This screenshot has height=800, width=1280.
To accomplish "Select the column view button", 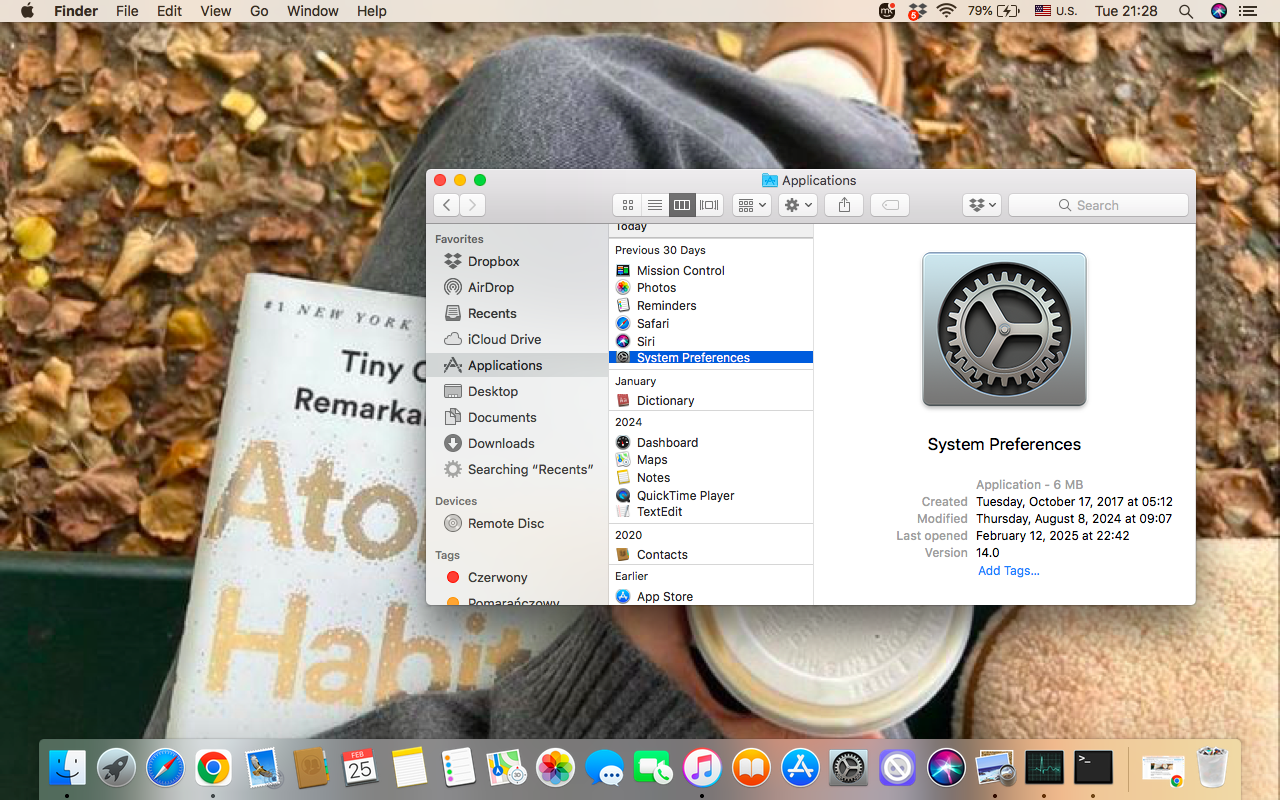I will (x=682, y=205).
